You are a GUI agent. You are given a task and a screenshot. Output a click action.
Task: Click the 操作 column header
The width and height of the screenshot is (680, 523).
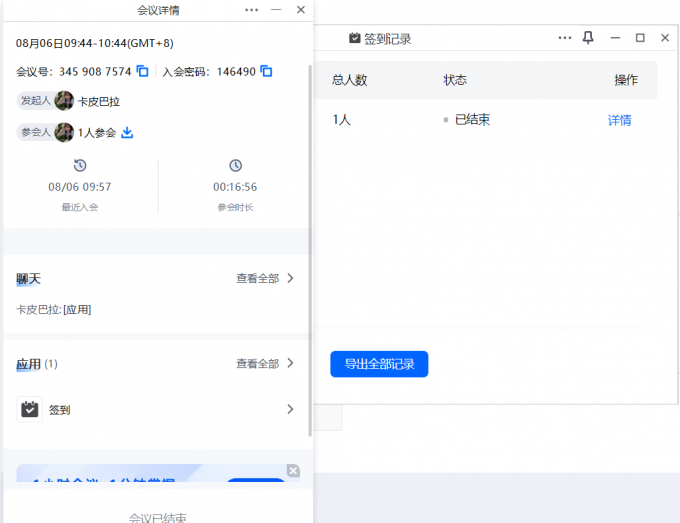[x=626, y=80]
